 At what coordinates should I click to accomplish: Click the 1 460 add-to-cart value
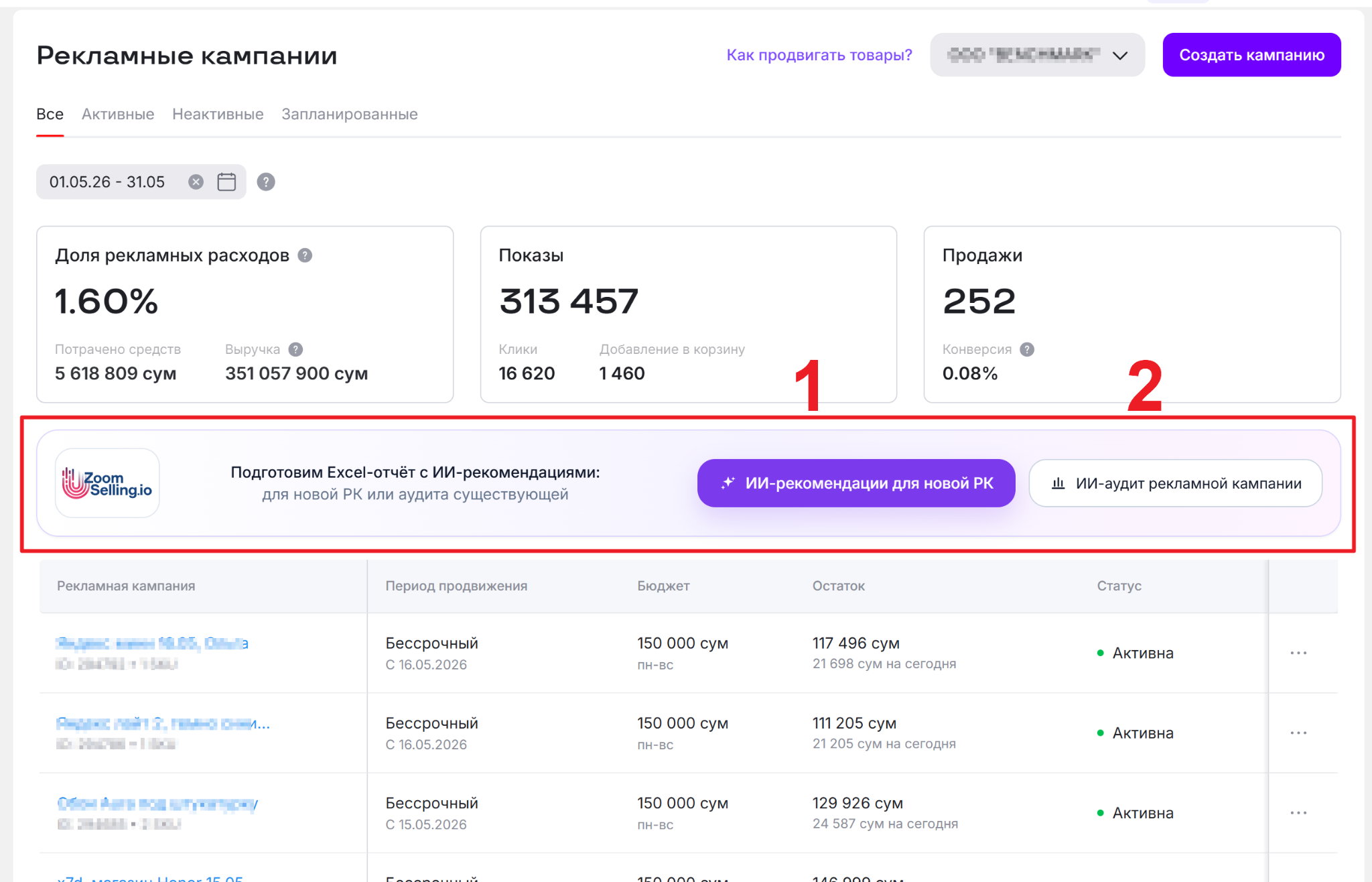pyautogui.click(x=622, y=373)
